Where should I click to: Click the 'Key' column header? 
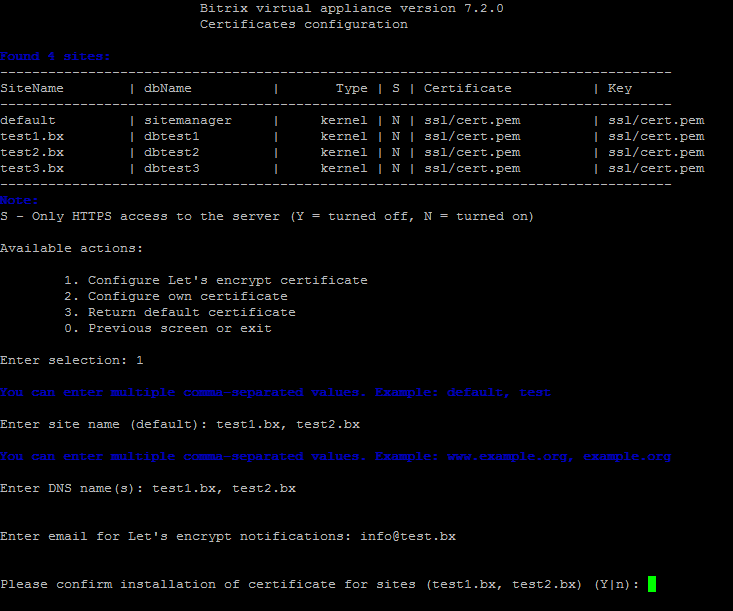[x=620, y=88]
